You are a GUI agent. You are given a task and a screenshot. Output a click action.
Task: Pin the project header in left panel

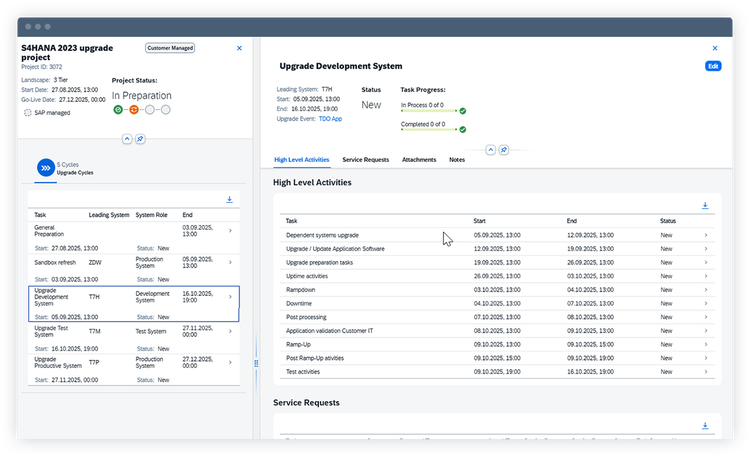pos(140,139)
